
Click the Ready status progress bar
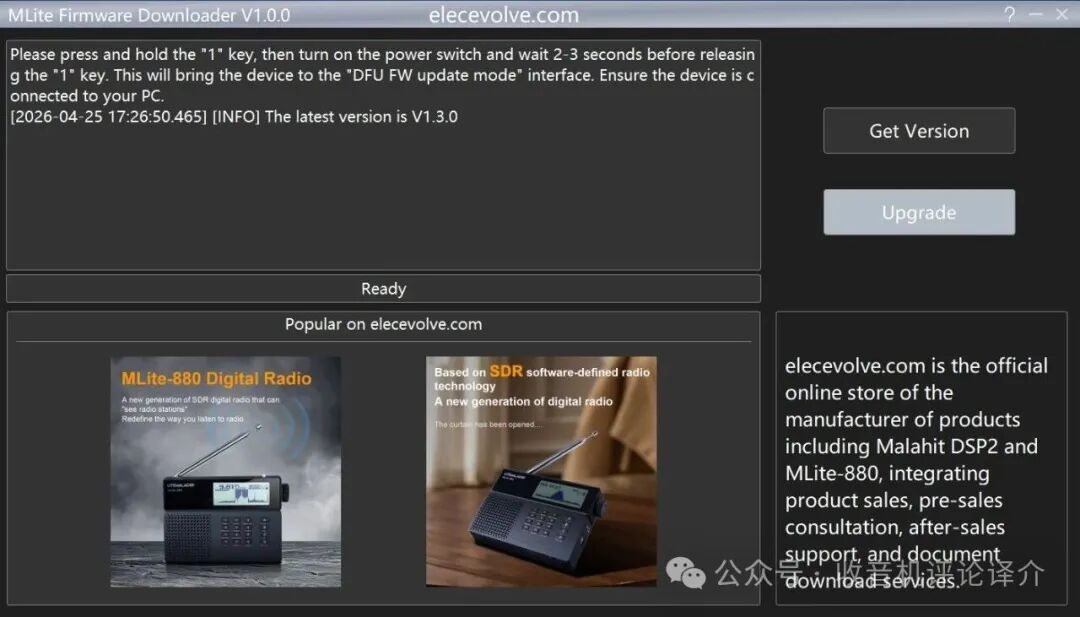383,289
